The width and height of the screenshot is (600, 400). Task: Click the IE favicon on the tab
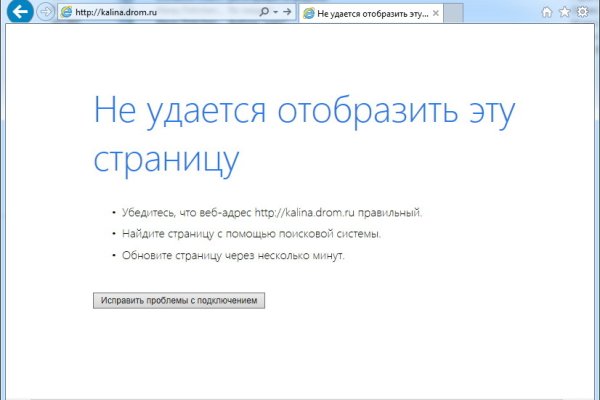[x=309, y=13]
